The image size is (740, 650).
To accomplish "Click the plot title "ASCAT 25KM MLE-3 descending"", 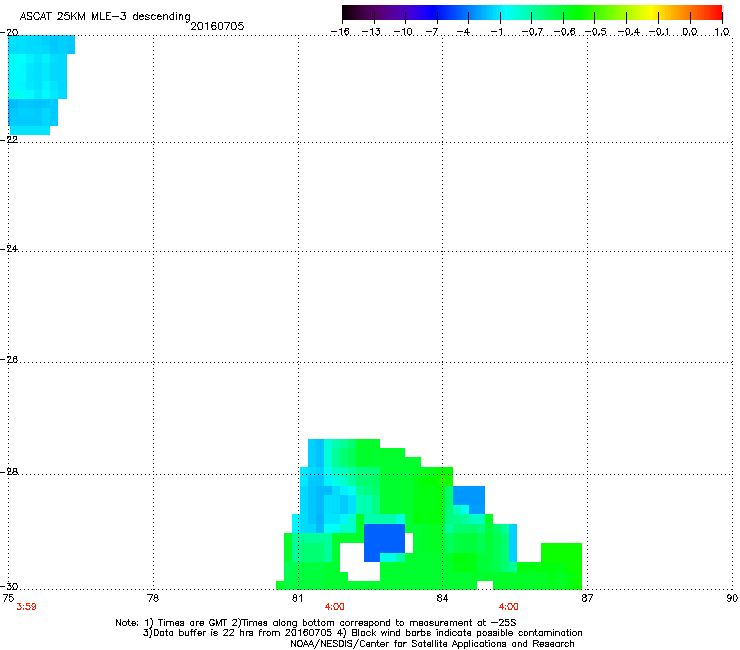I will tap(105, 17).
